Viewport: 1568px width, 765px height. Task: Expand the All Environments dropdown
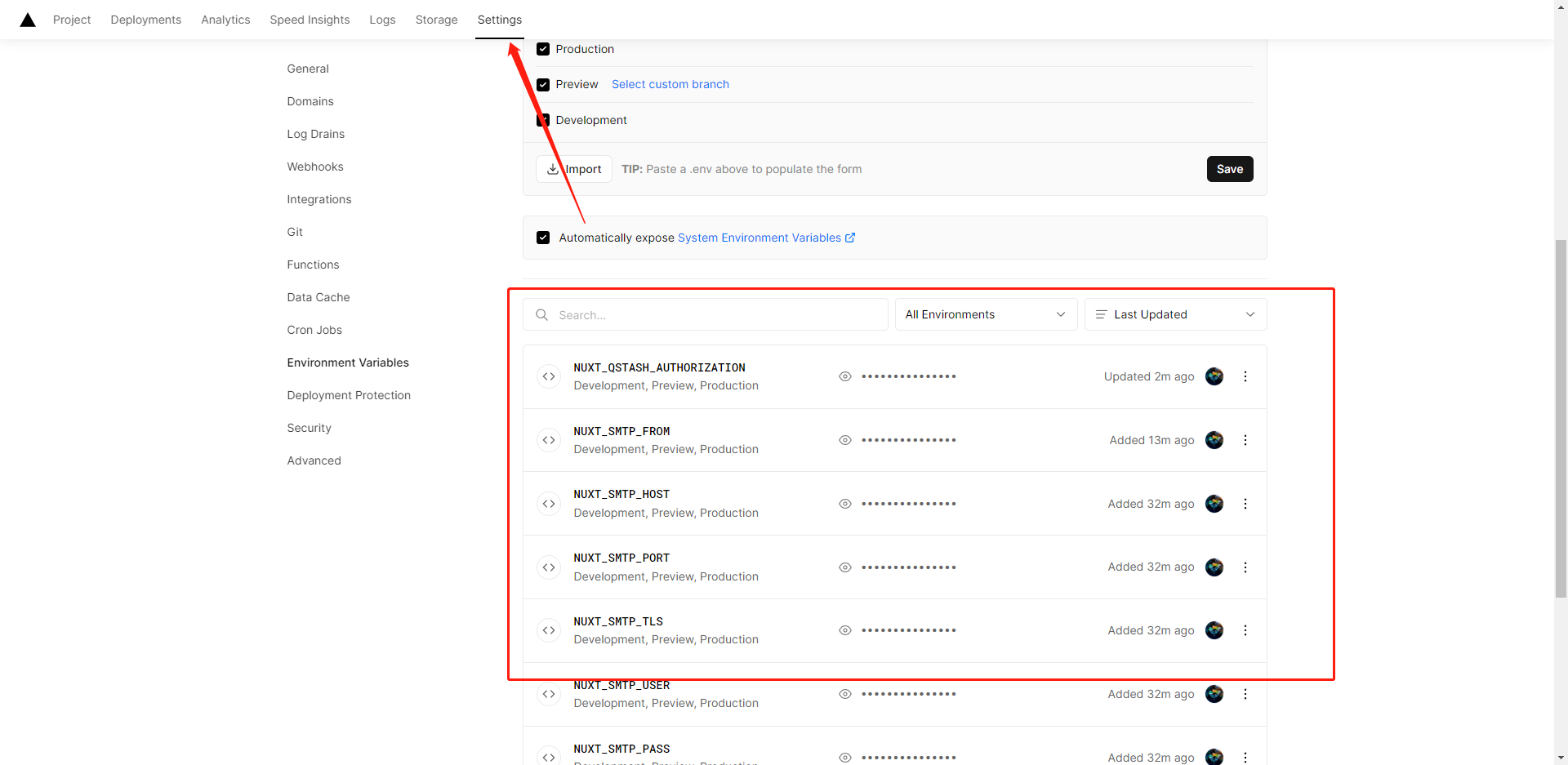(x=986, y=314)
